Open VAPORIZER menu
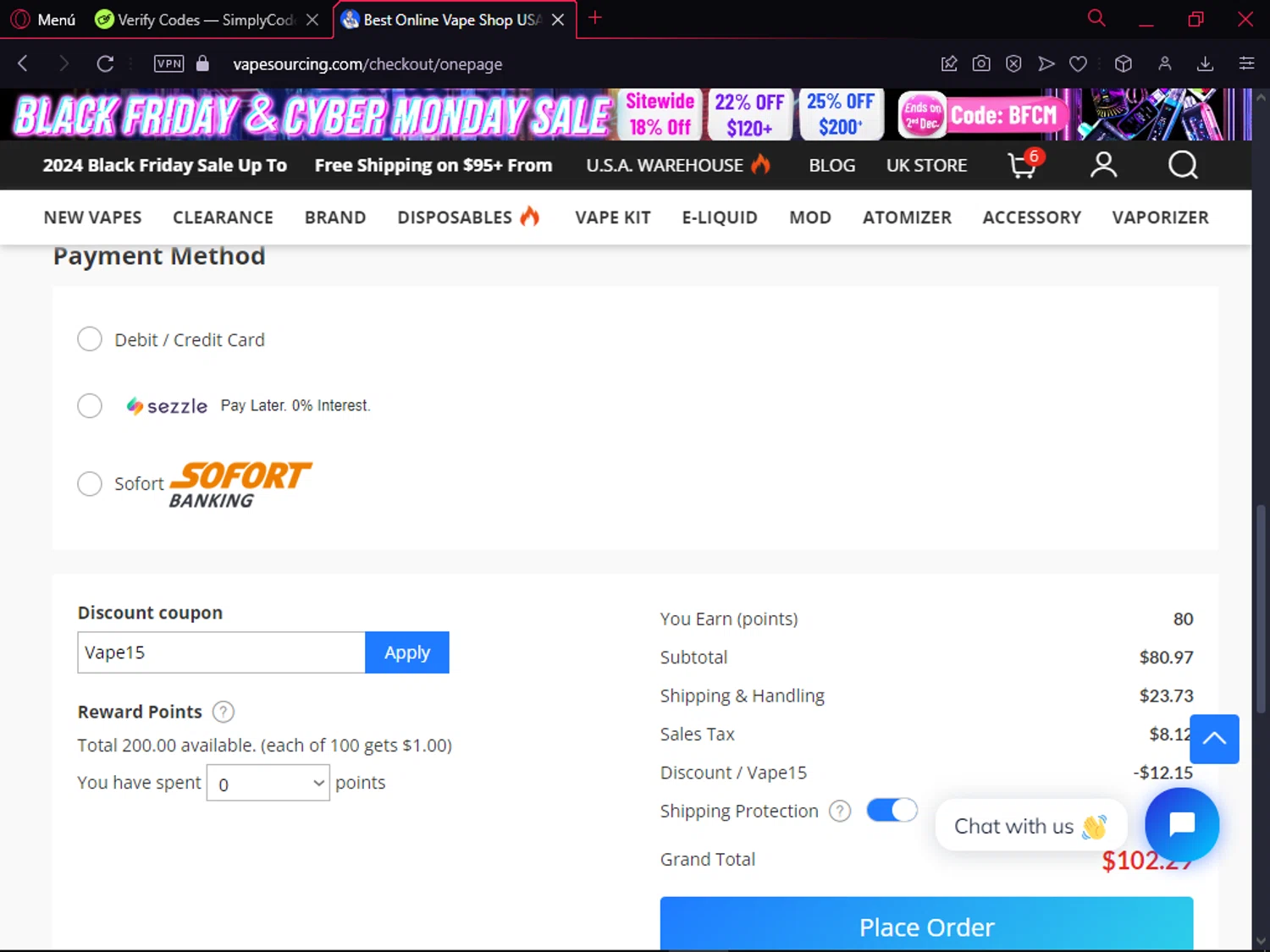1270x952 pixels. point(1160,217)
